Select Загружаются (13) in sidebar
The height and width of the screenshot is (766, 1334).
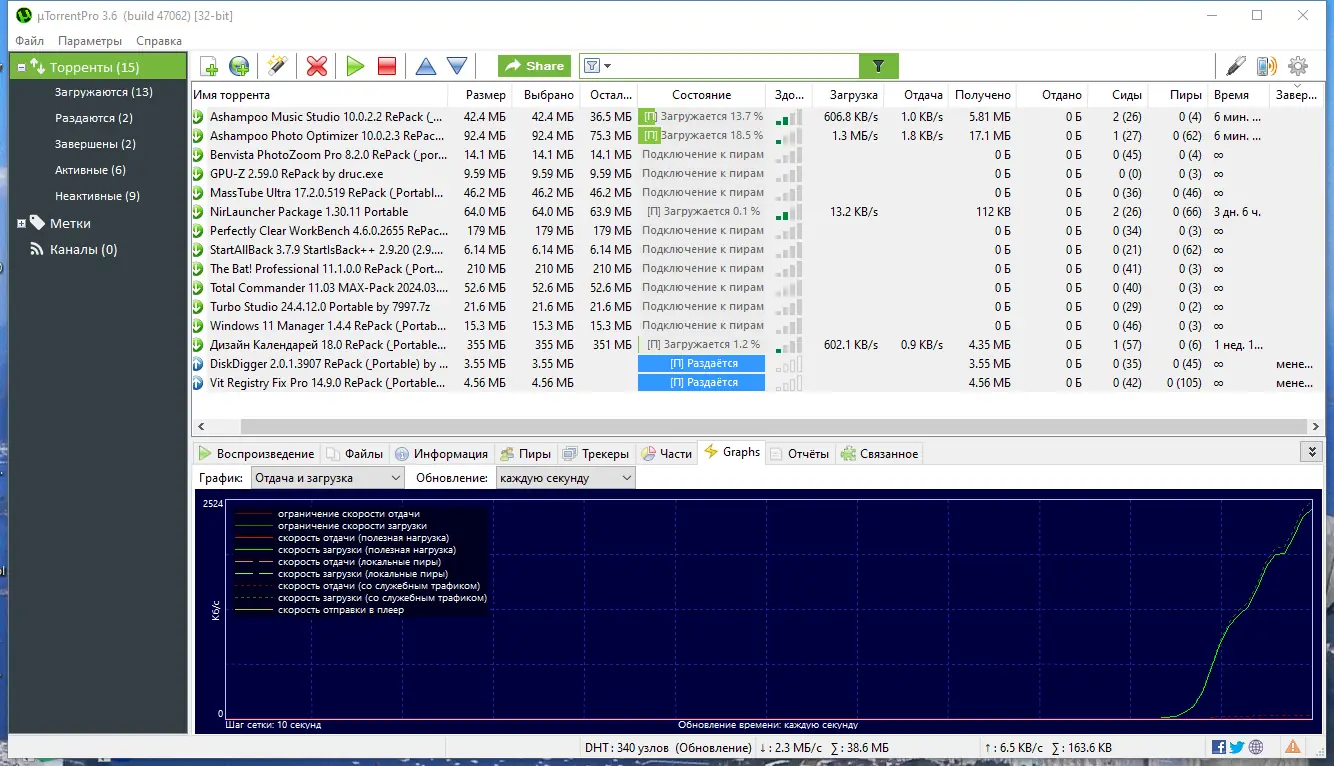104,92
